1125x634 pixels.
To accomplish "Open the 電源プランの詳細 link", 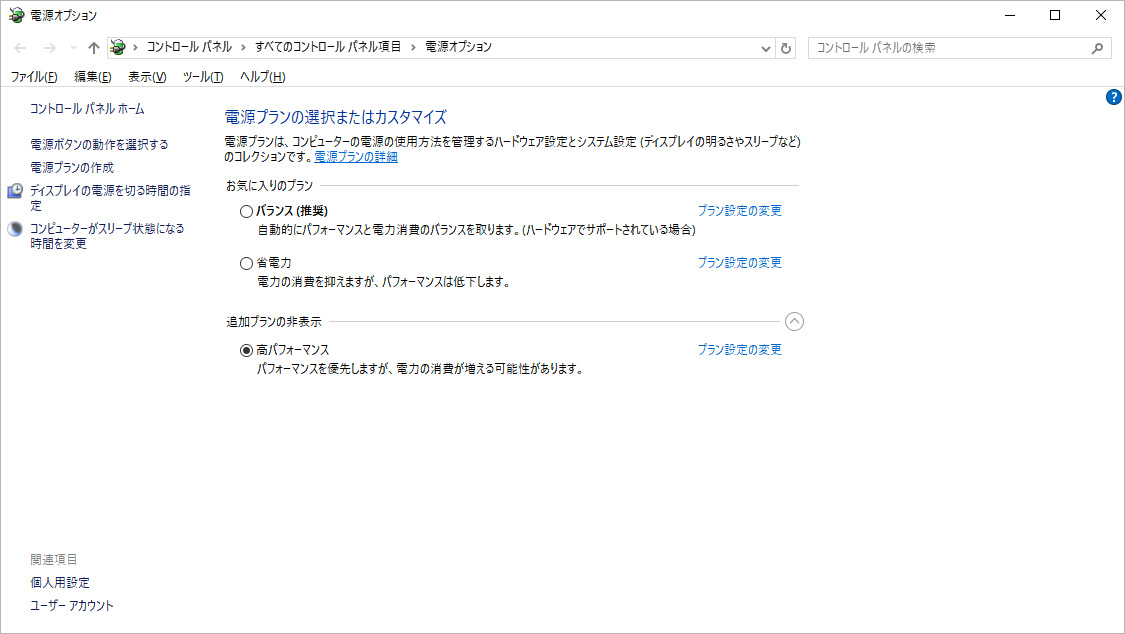I will tap(356, 156).
